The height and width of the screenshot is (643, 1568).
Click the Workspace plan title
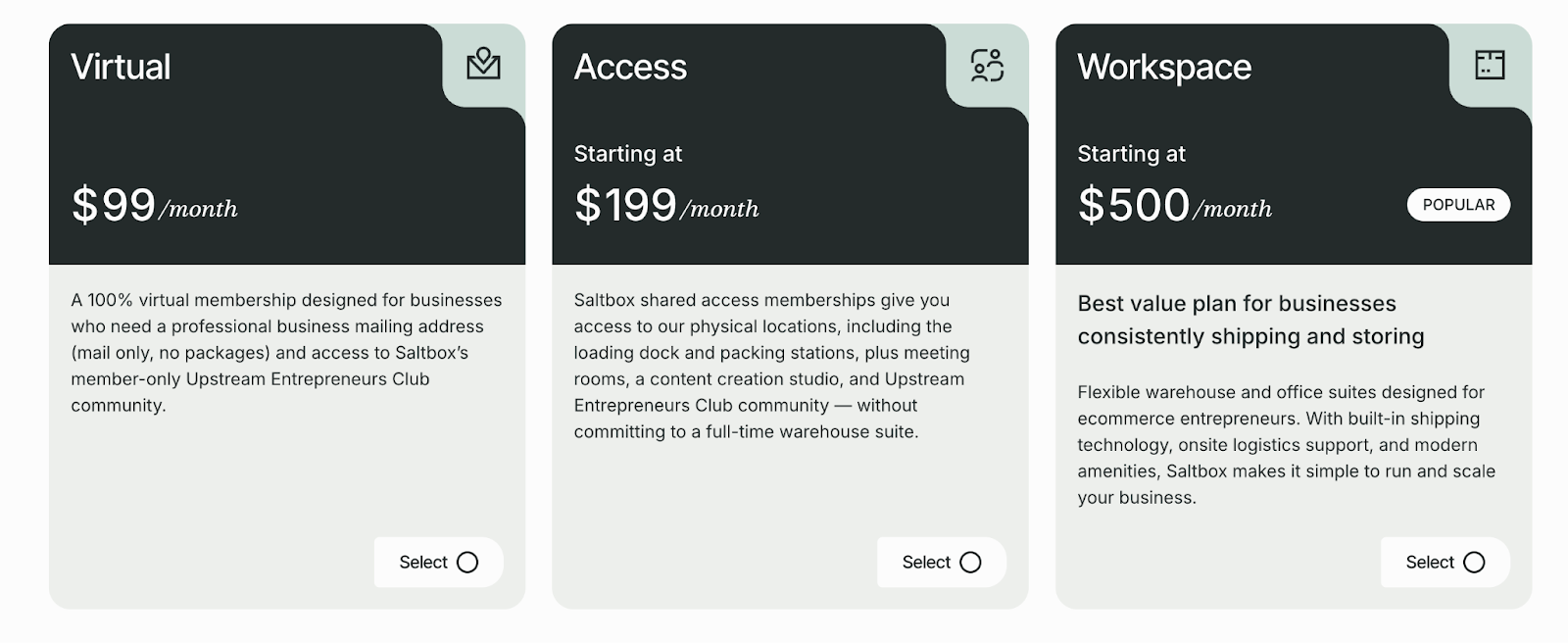tap(1164, 67)
